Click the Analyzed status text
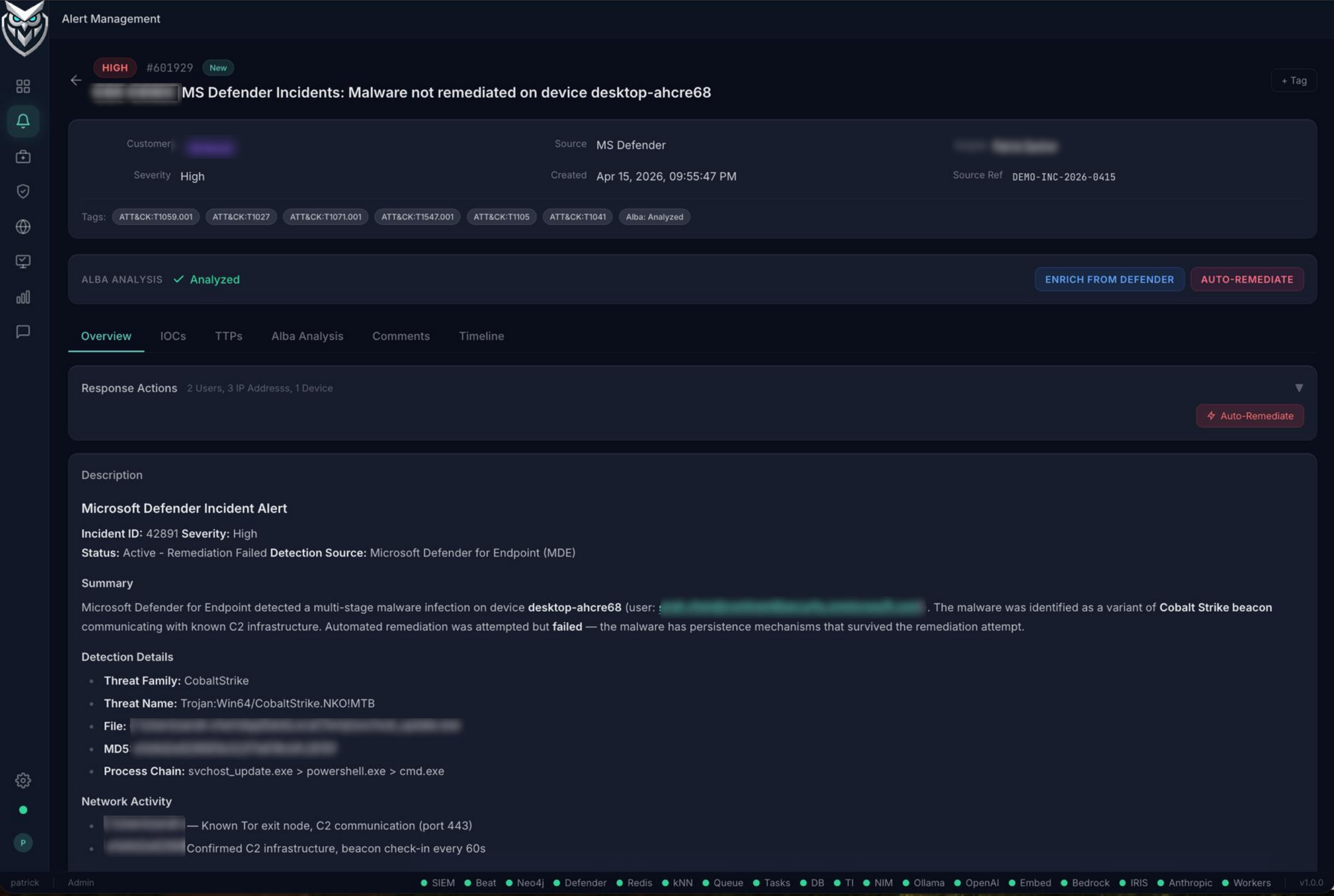This screenshot has height=896, width=1334. (214, 279)
